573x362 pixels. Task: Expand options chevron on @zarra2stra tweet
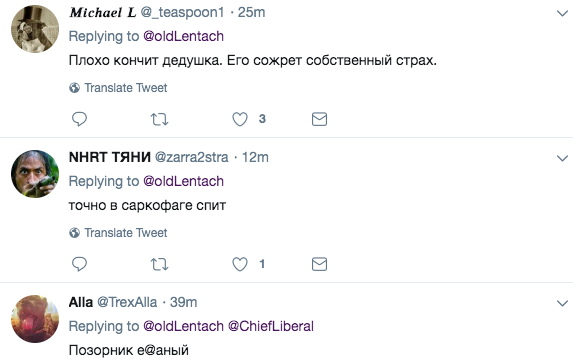[x=562, y=158]
